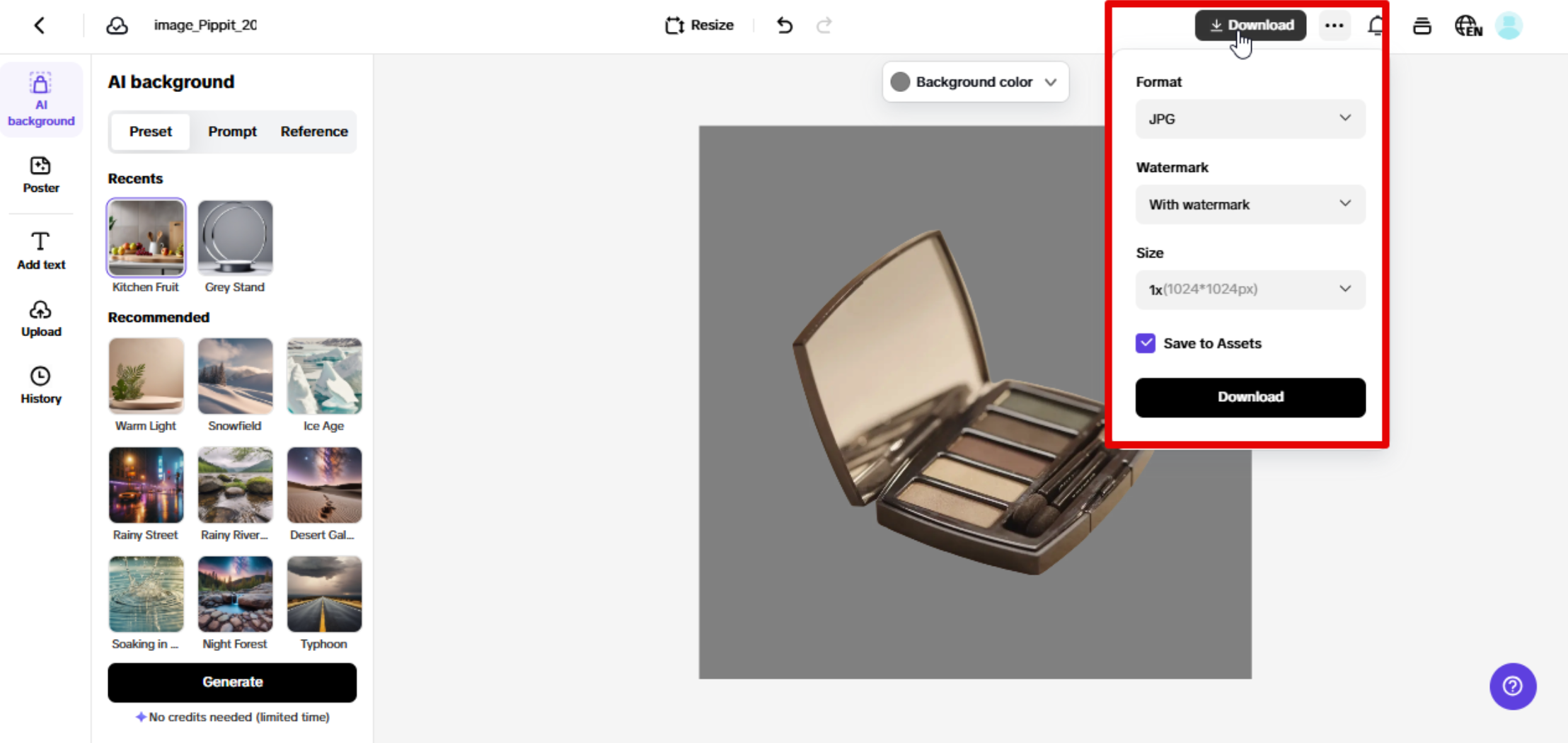The image size is (1568, 743).
Task: Expand the Format JPG dropdown
Action: click(x=1250, y=119)
